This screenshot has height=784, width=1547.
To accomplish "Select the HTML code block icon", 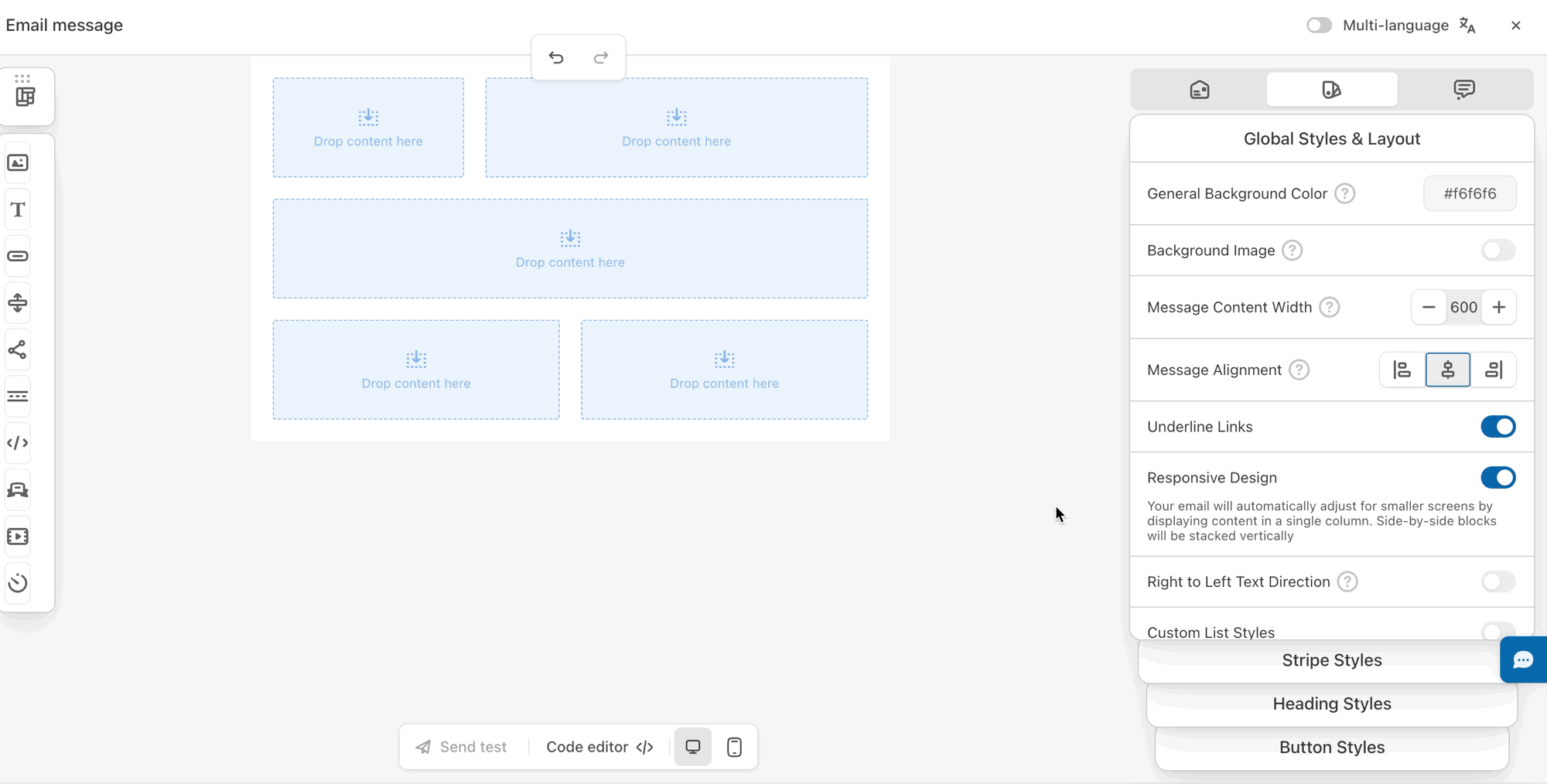I will 18,443.
